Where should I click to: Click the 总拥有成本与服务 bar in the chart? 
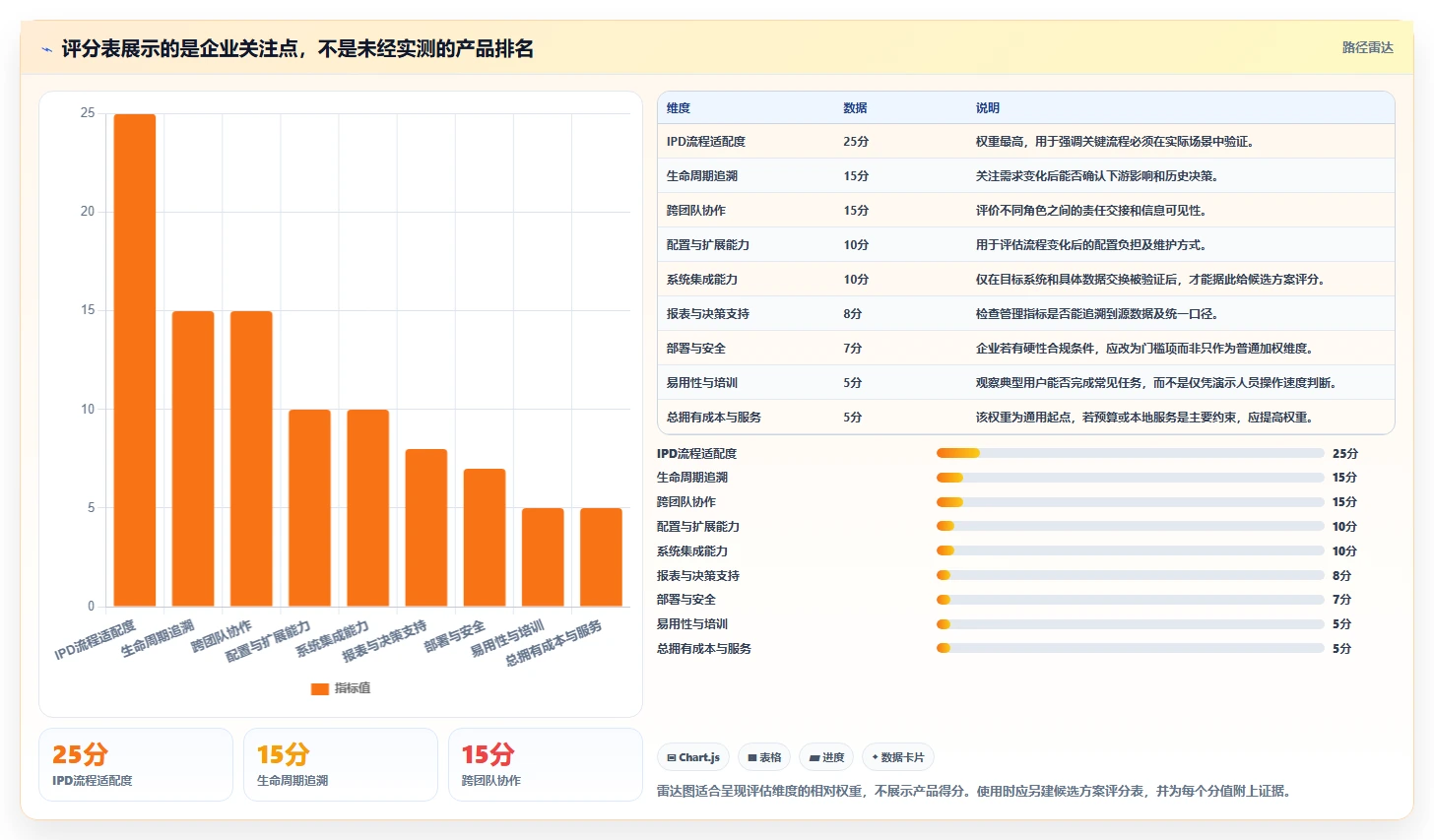(601, 557)
